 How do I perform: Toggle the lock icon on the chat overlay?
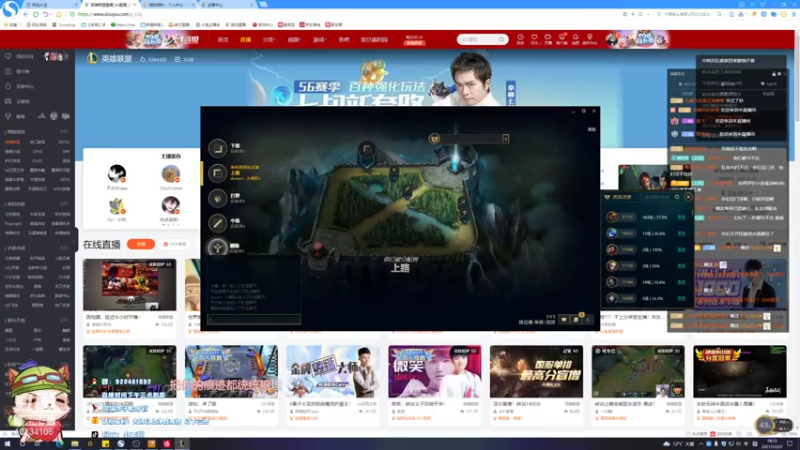(x=773, y=74)
